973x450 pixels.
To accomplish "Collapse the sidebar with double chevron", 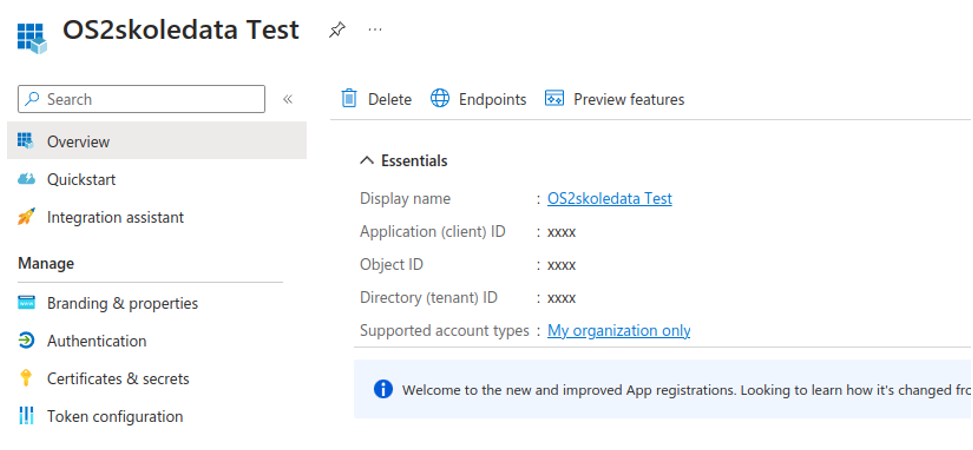I will (287, 99).
